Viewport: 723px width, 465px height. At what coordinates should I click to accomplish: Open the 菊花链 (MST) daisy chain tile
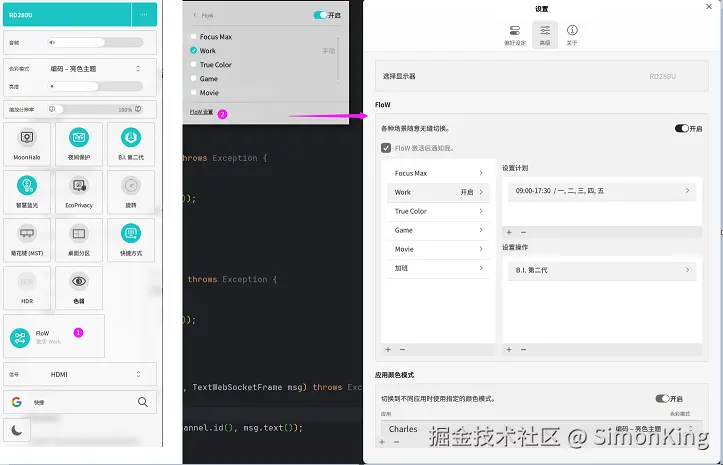(x=27, y=240)
